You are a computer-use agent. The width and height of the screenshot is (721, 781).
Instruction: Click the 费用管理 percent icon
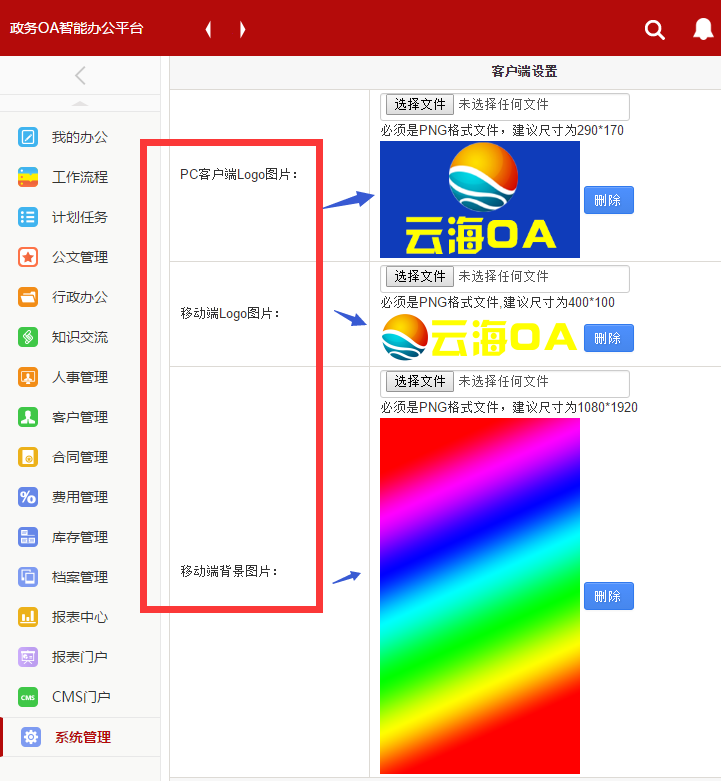click(x=28, y=497)
